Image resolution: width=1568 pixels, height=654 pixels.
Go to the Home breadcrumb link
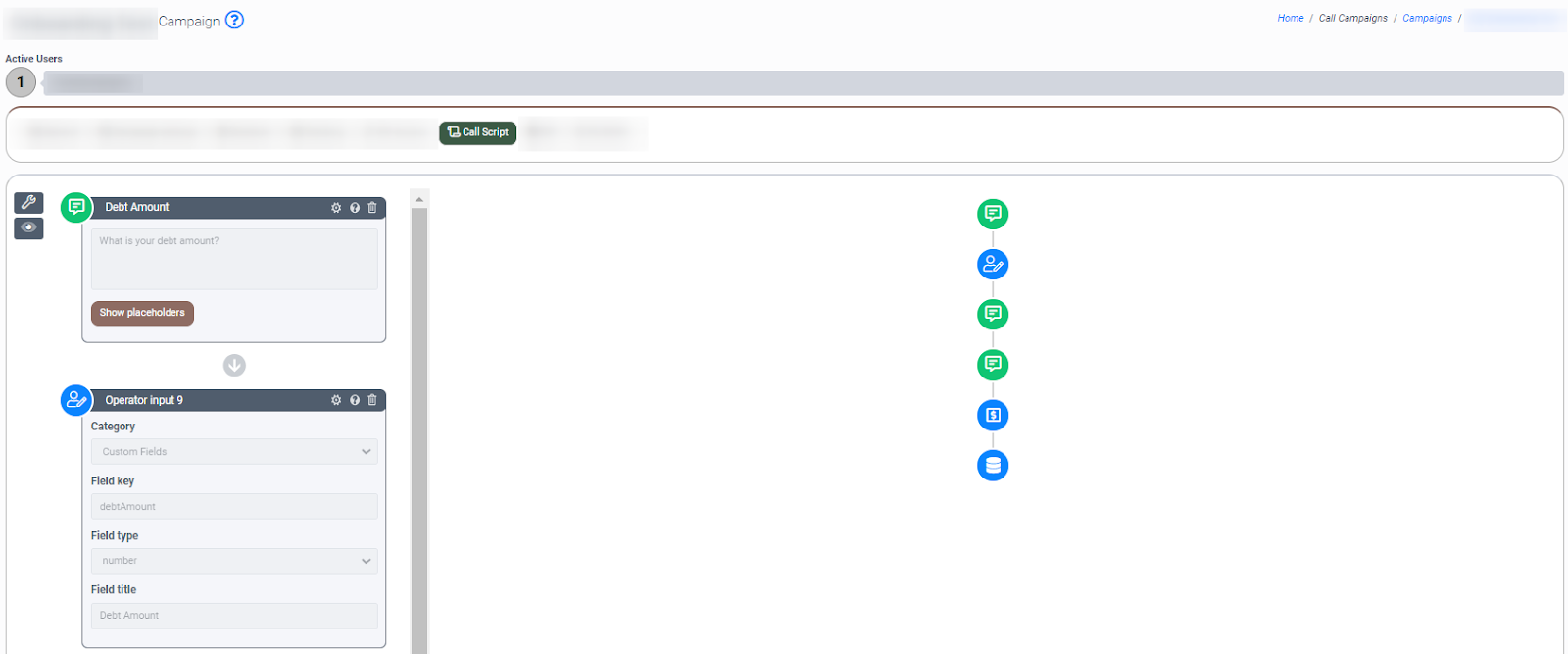[x=1290, y=19]
